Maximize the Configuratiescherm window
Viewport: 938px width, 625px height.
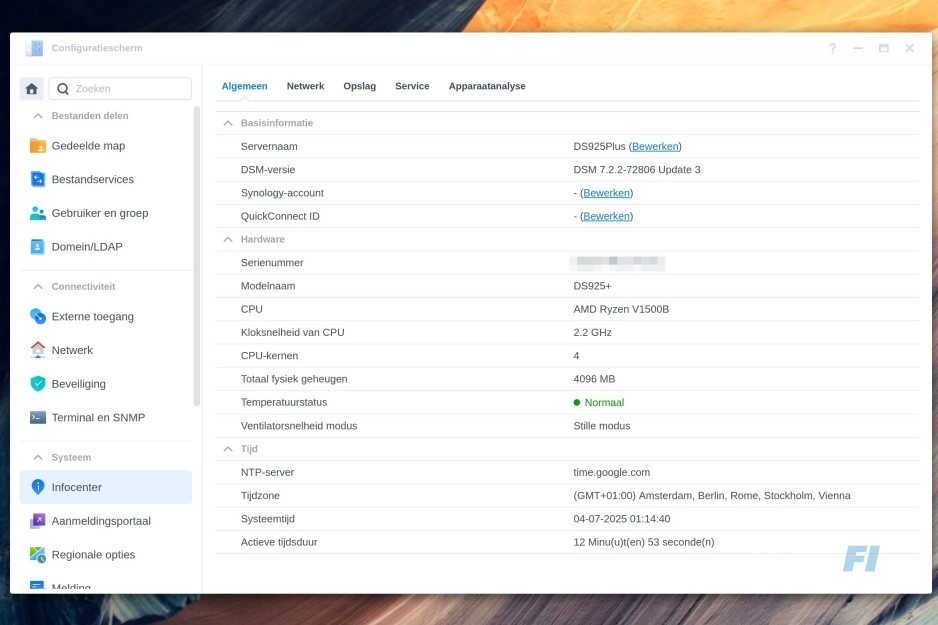[x=884, y=48]
